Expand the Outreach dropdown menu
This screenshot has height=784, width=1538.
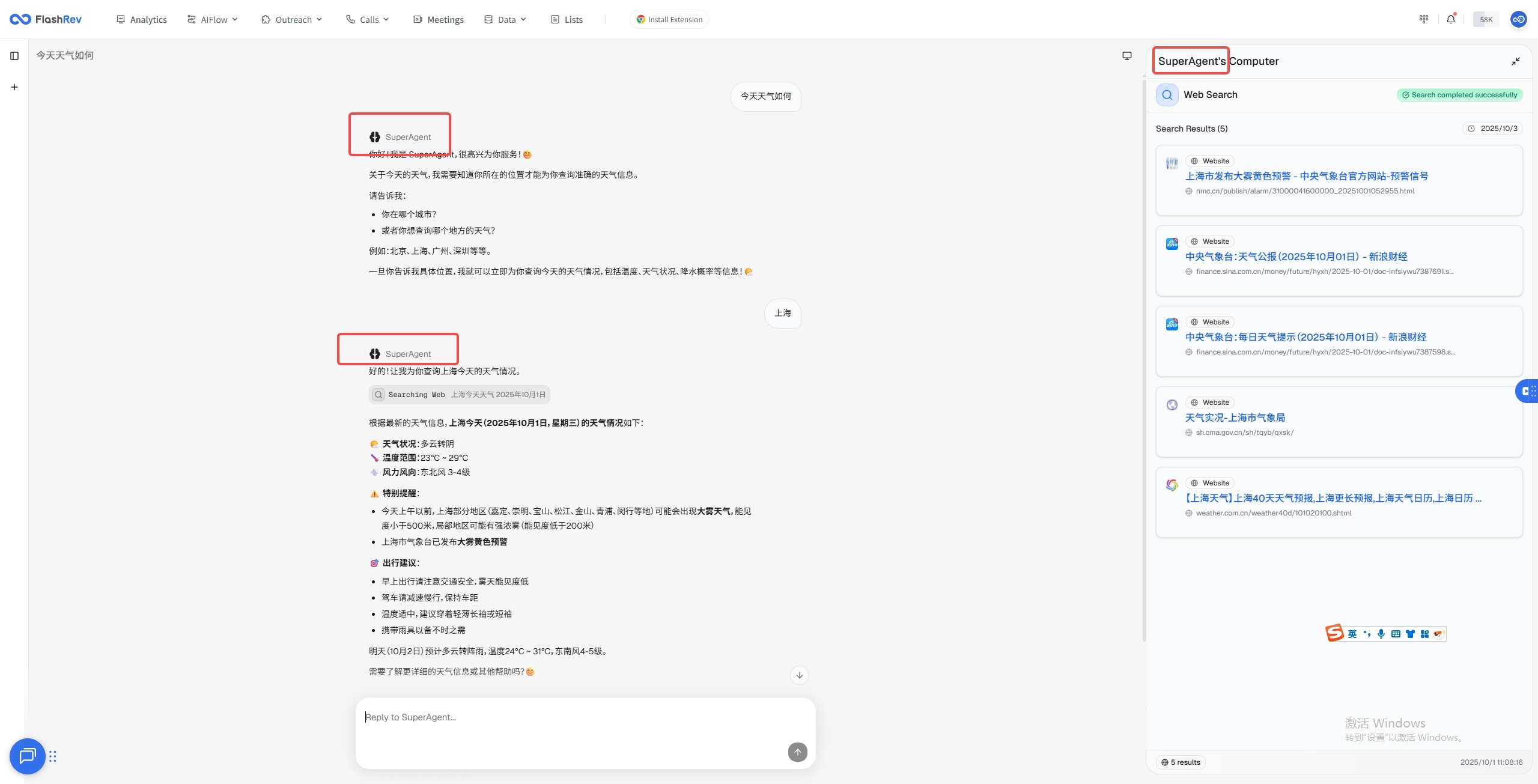292,19
